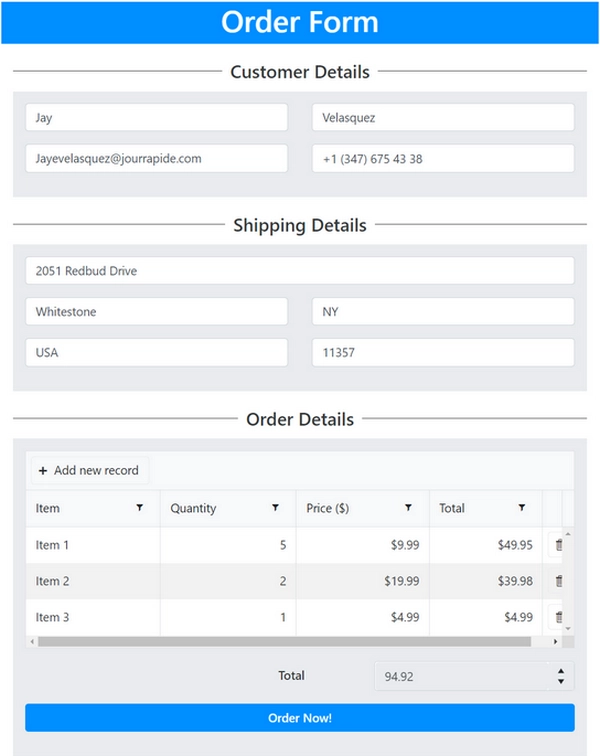Click the horizontal scrollbar left arrow
The width and height of the screenshot is (600, 756).
[32, 642]
